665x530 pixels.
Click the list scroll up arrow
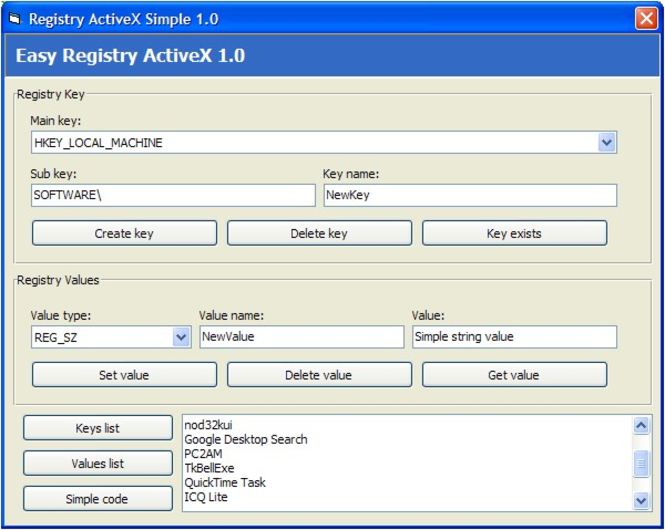641,425
